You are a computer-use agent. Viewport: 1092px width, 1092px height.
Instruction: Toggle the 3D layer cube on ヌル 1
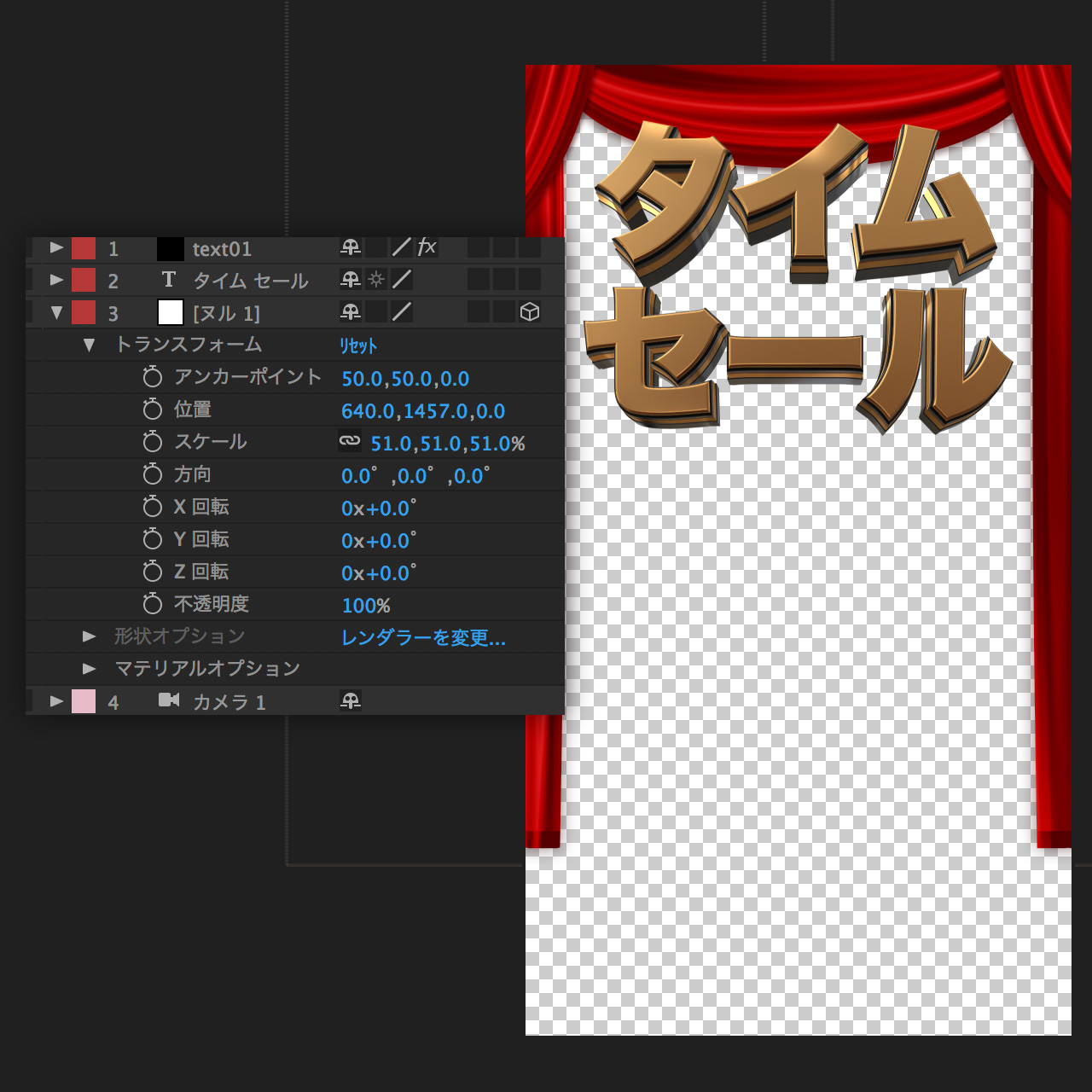pyautogui.click(x=530, y=312)
